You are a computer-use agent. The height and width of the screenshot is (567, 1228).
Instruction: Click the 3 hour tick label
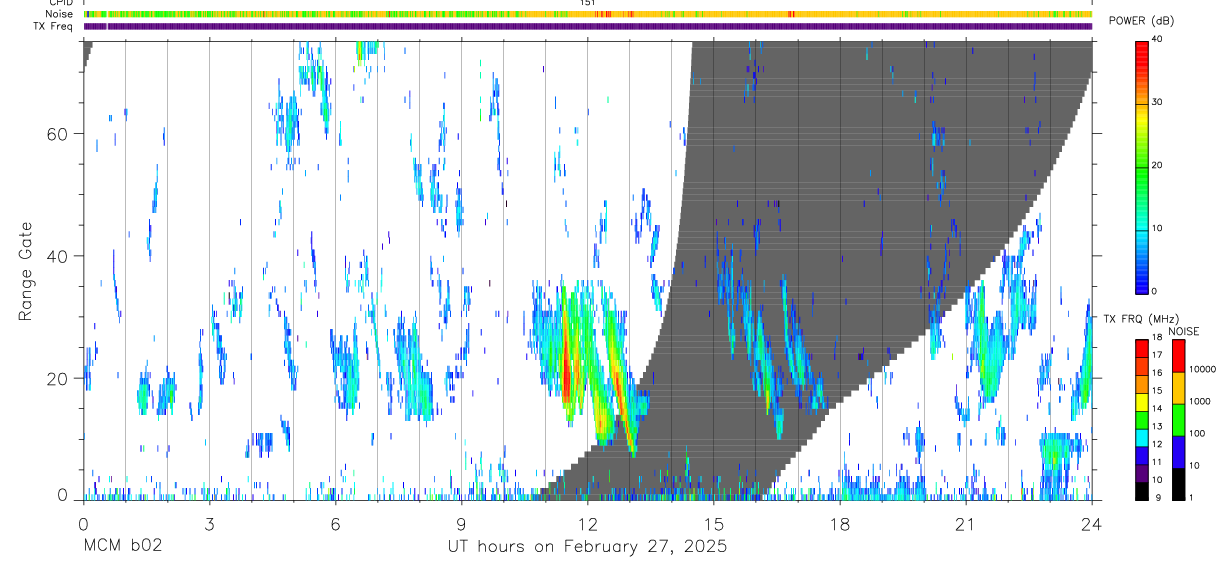pos(209,524)
